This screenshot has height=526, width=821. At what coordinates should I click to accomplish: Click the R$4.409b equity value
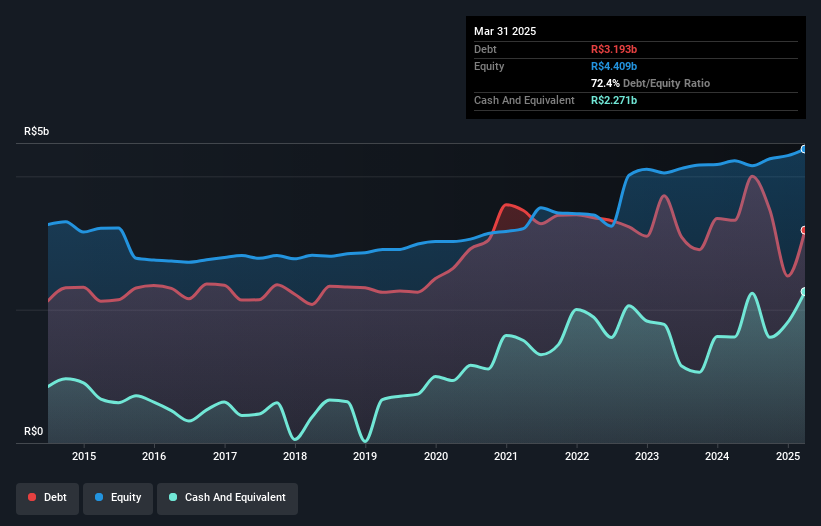(x=614, y=66)
